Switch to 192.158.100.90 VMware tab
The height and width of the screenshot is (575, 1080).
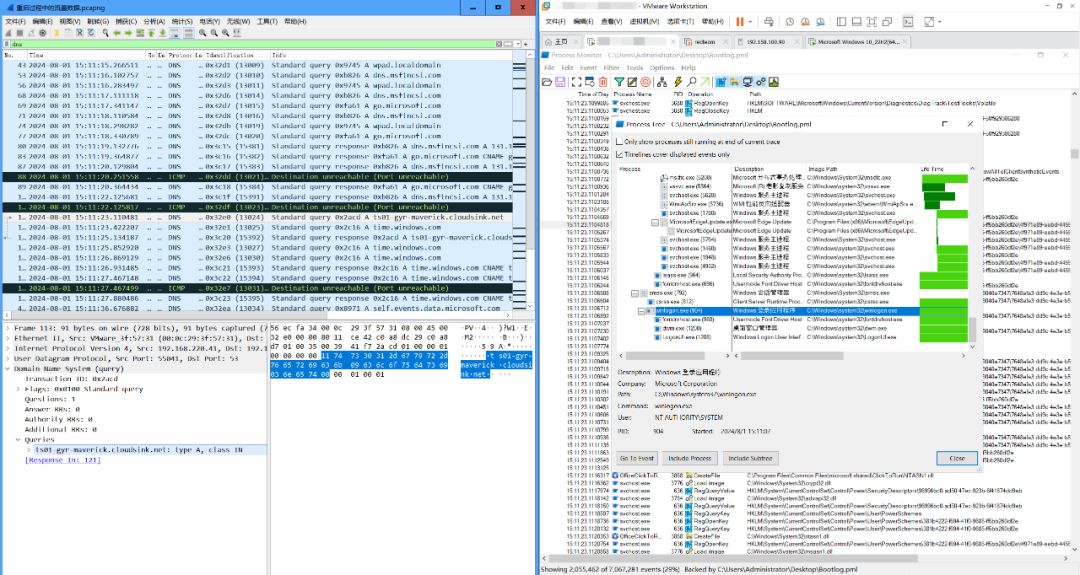coord(766,41)
